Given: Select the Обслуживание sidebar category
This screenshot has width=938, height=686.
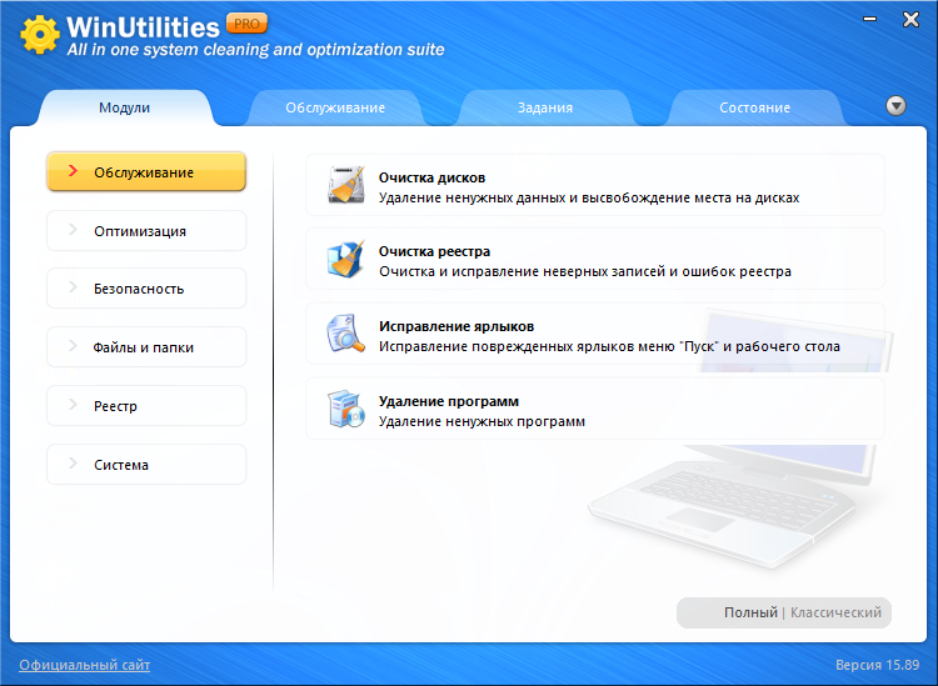Looking at the screenshot, I should point(146,172).
